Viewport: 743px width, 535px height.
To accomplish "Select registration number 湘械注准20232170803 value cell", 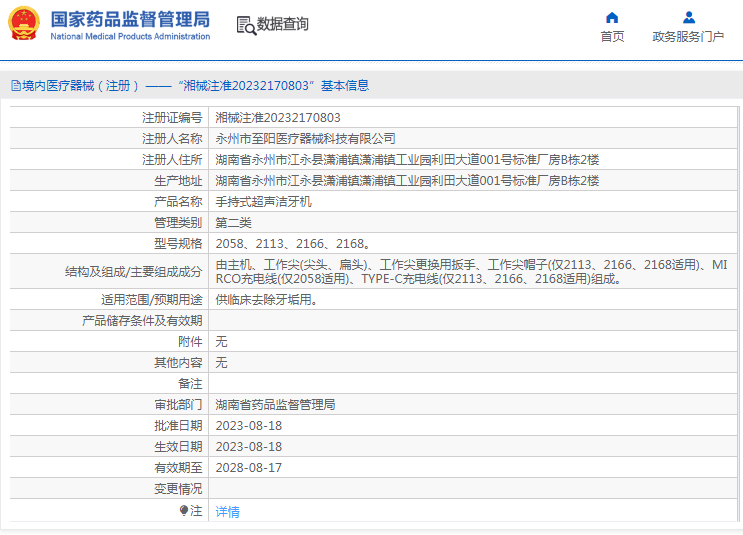I will pos(278,118).
